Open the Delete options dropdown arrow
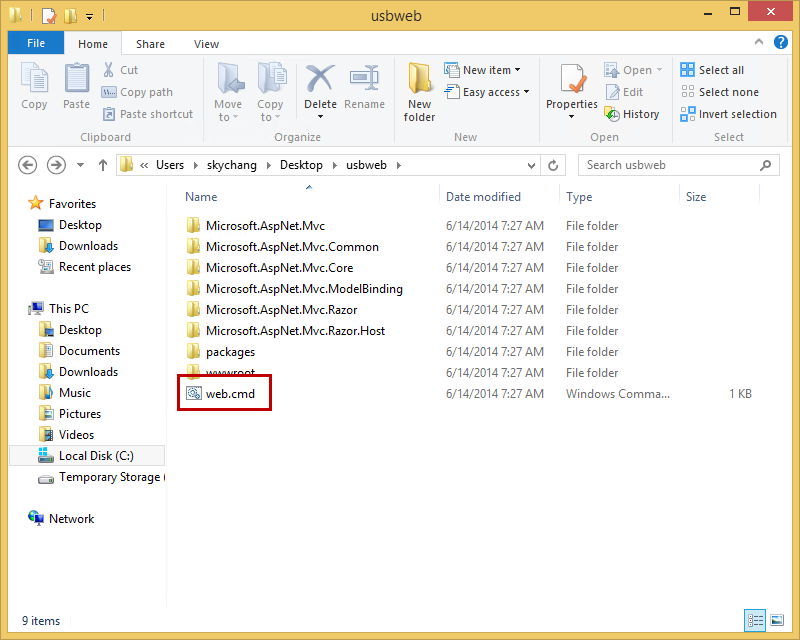800x640 pixels. 320,117
